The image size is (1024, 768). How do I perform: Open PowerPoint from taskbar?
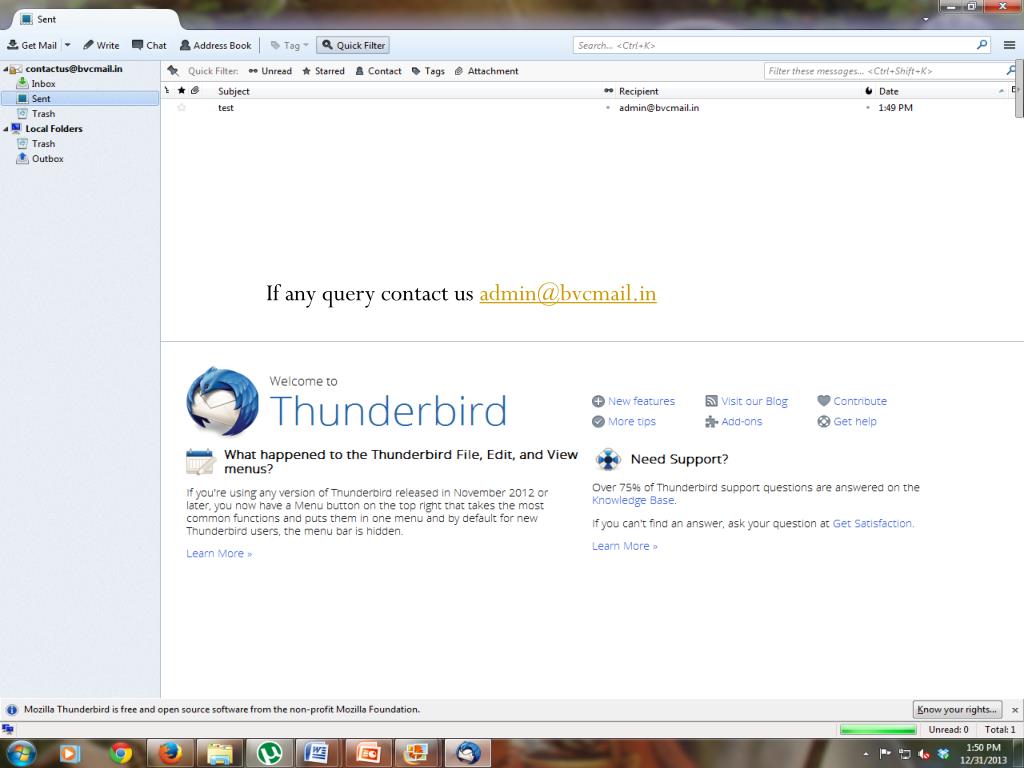368,754
